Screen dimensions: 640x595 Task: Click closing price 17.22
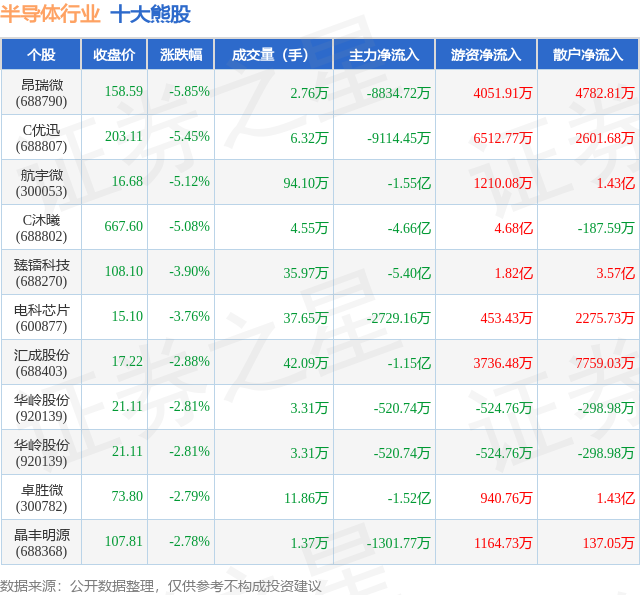127,361
